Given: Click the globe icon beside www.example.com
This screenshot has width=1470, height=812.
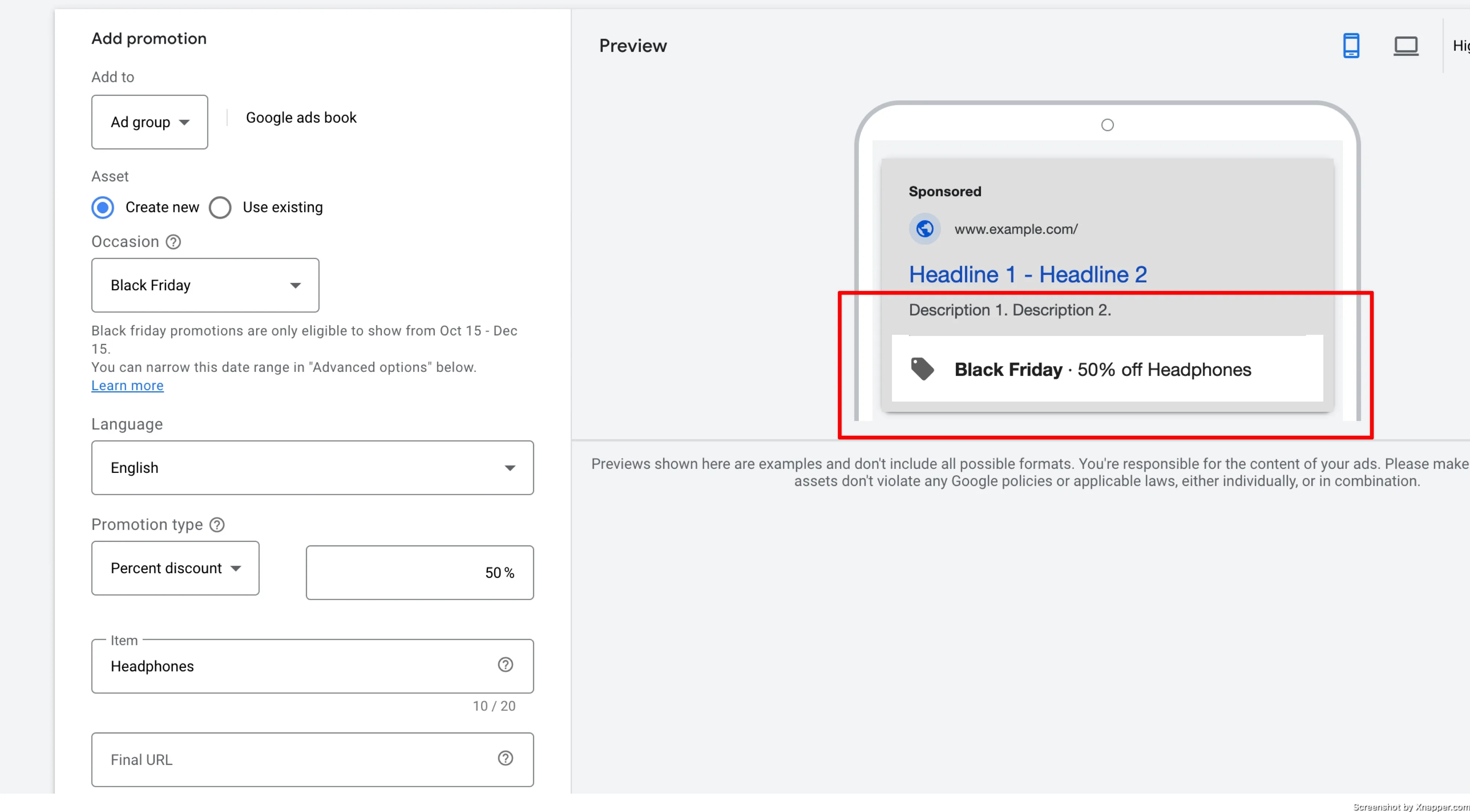Looking at the screenshot, I should (925, 229).
